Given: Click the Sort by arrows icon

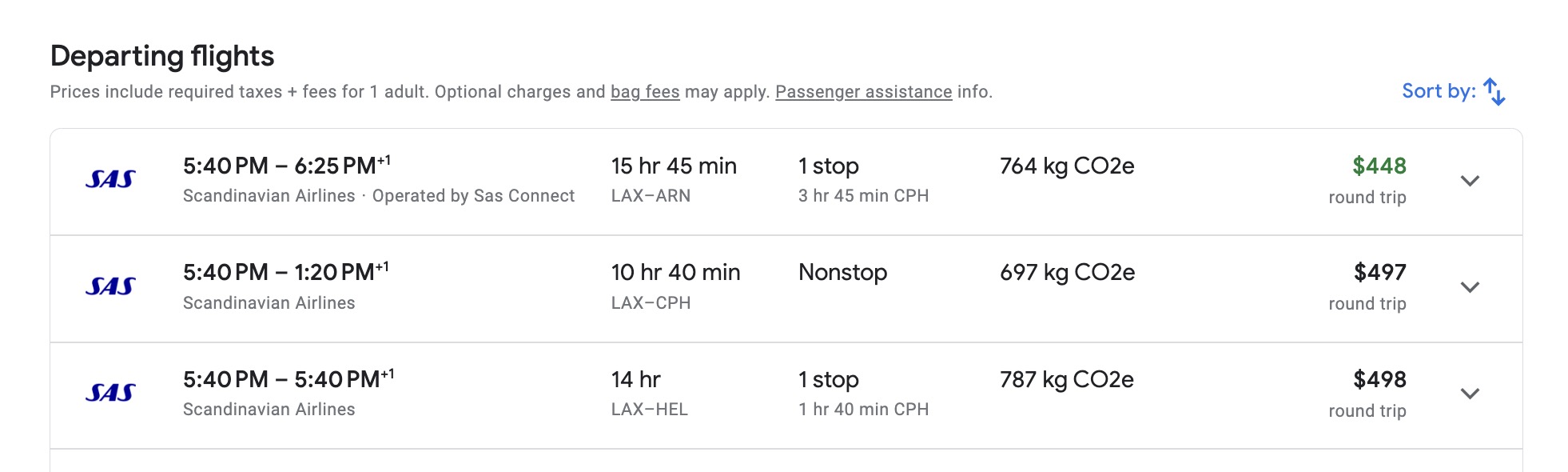Looking at the screenshot, I should 1494,92.
